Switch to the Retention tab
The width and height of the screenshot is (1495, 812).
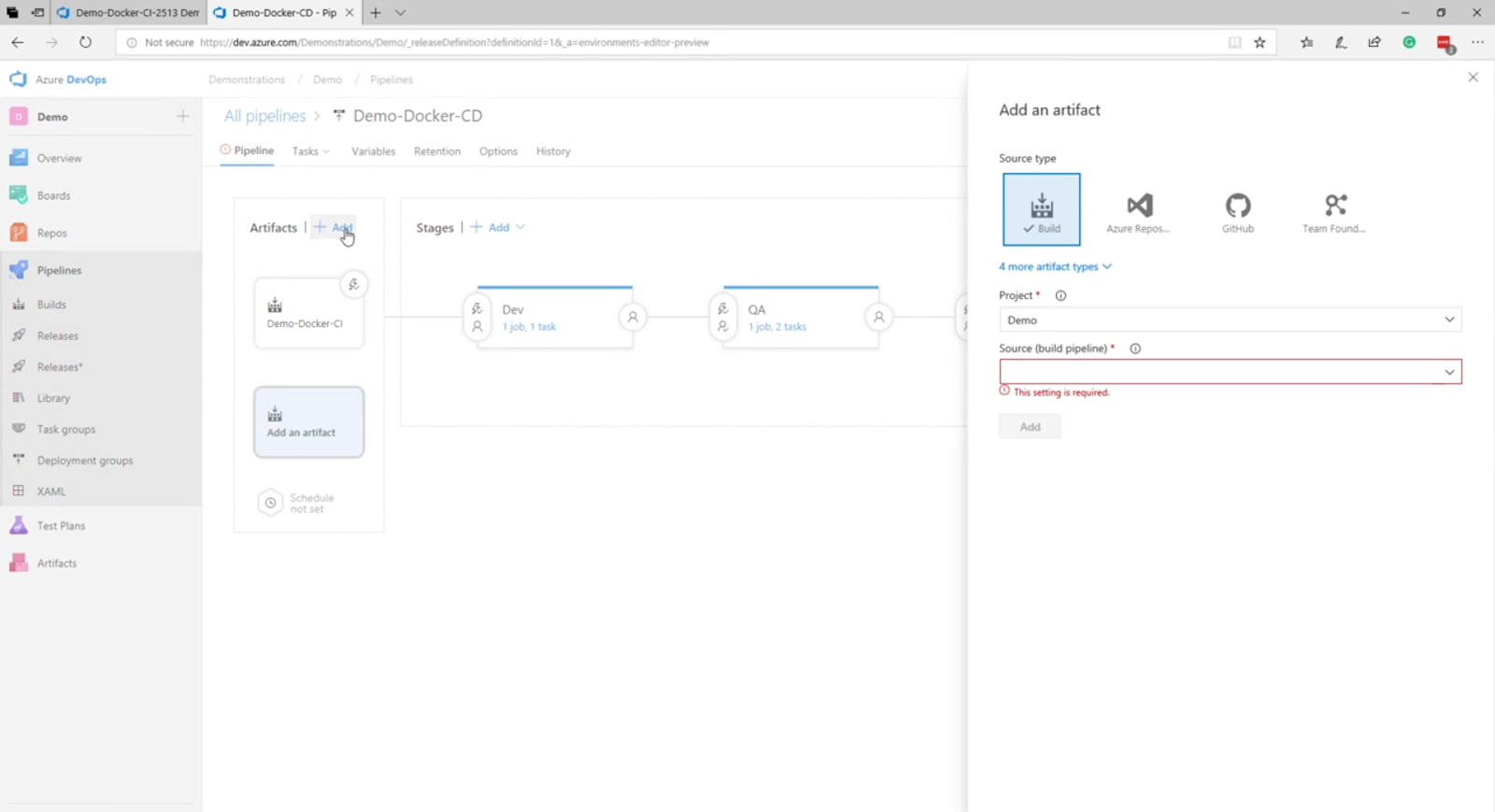point(437,151)
